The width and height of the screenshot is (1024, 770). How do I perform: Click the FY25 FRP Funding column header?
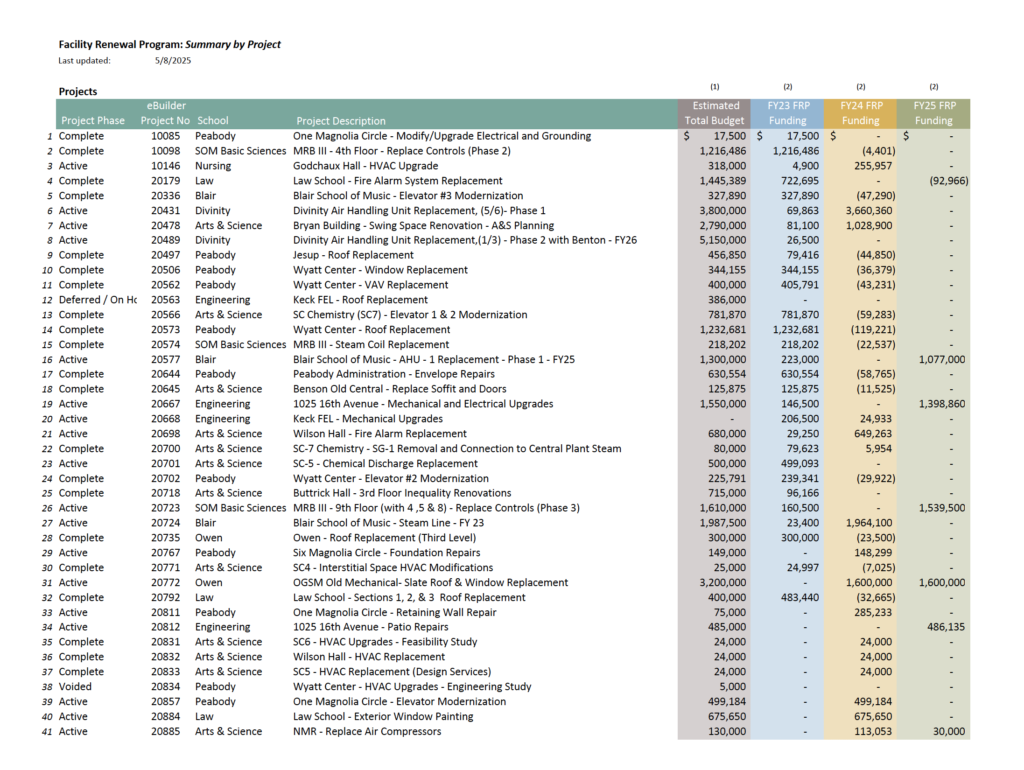[x=934, y=113]
